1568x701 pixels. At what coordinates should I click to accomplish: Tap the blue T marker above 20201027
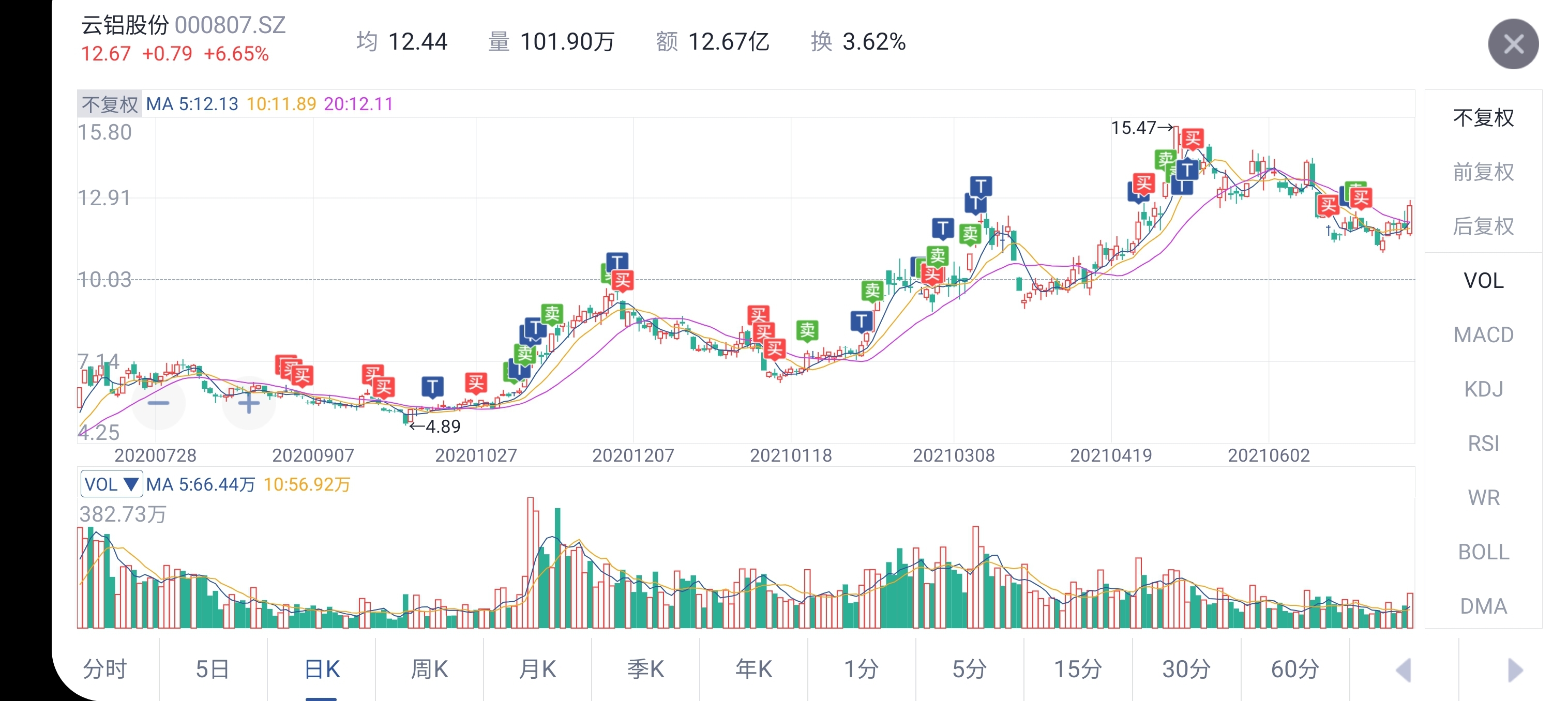click(x=432, y=386)
